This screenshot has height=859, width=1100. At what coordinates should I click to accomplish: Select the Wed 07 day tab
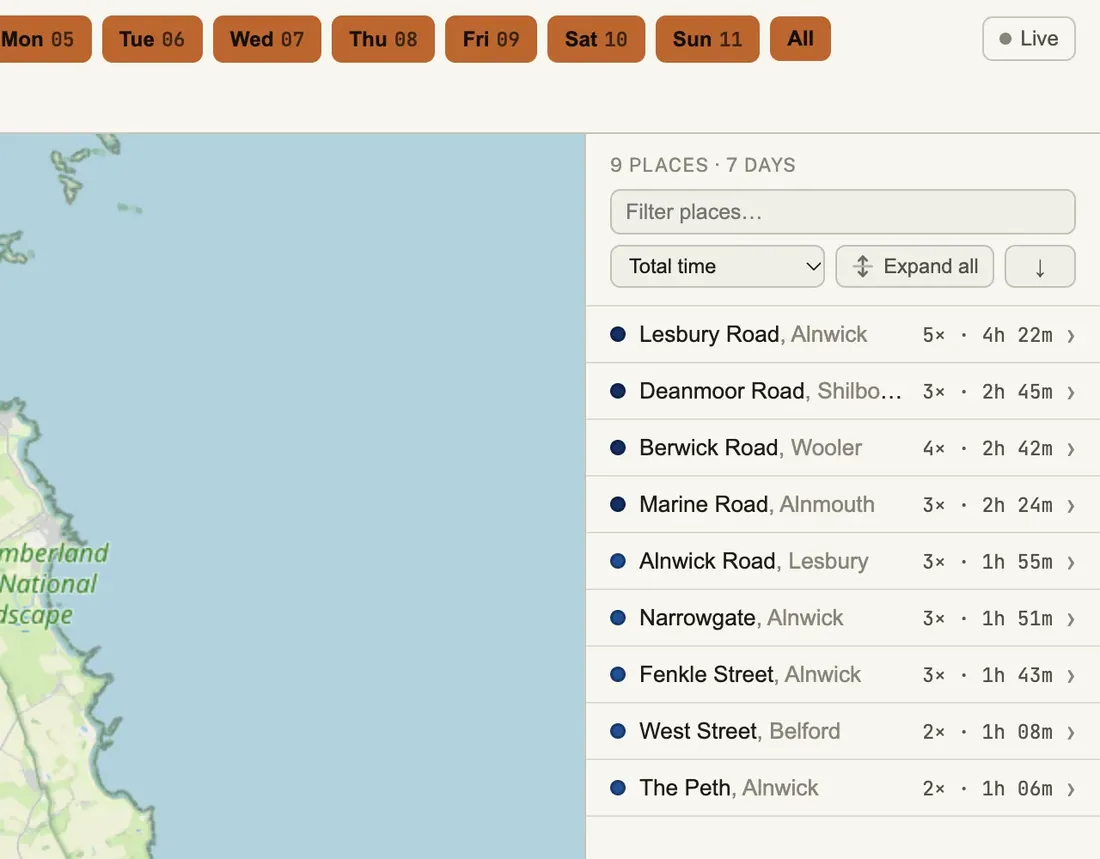[x=267, y=39]
